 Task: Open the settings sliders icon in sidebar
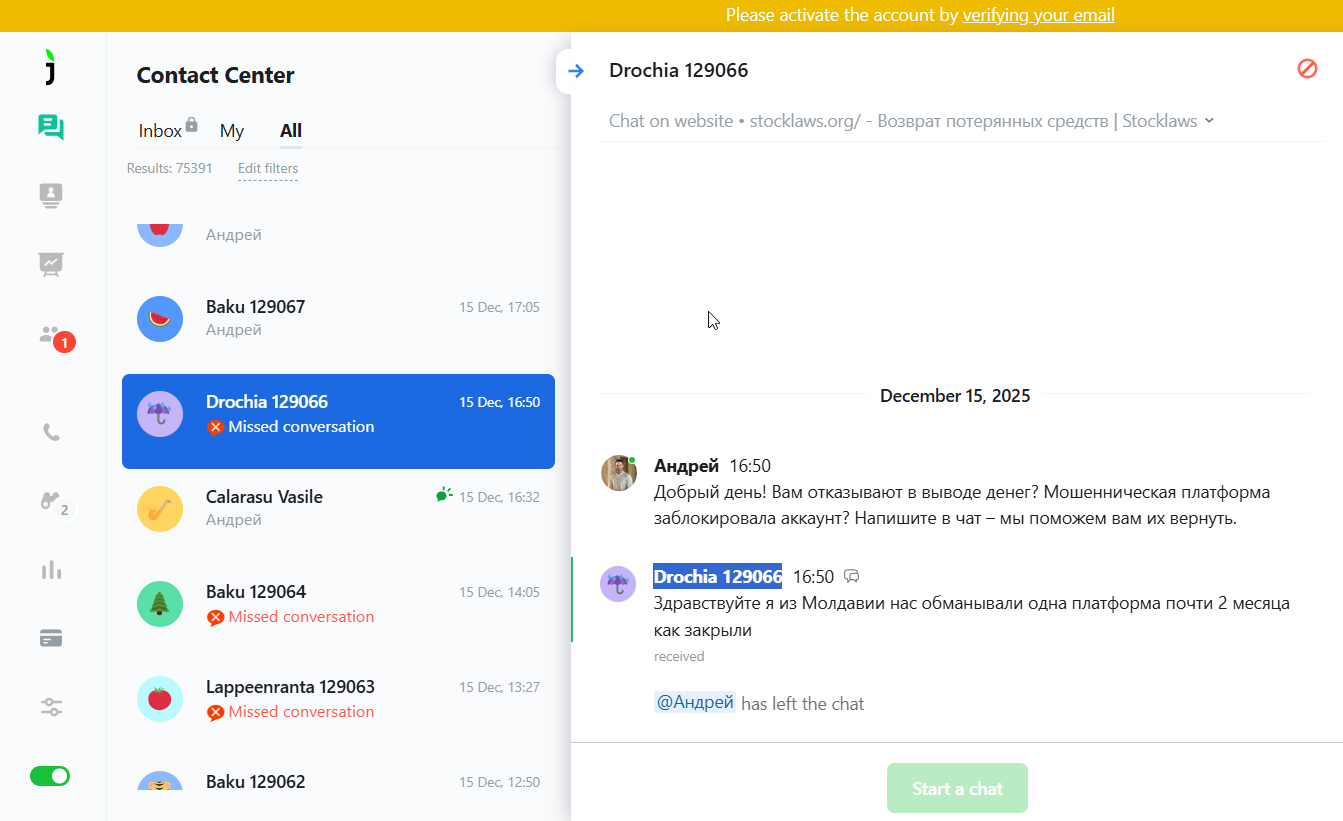coord(51,707)
